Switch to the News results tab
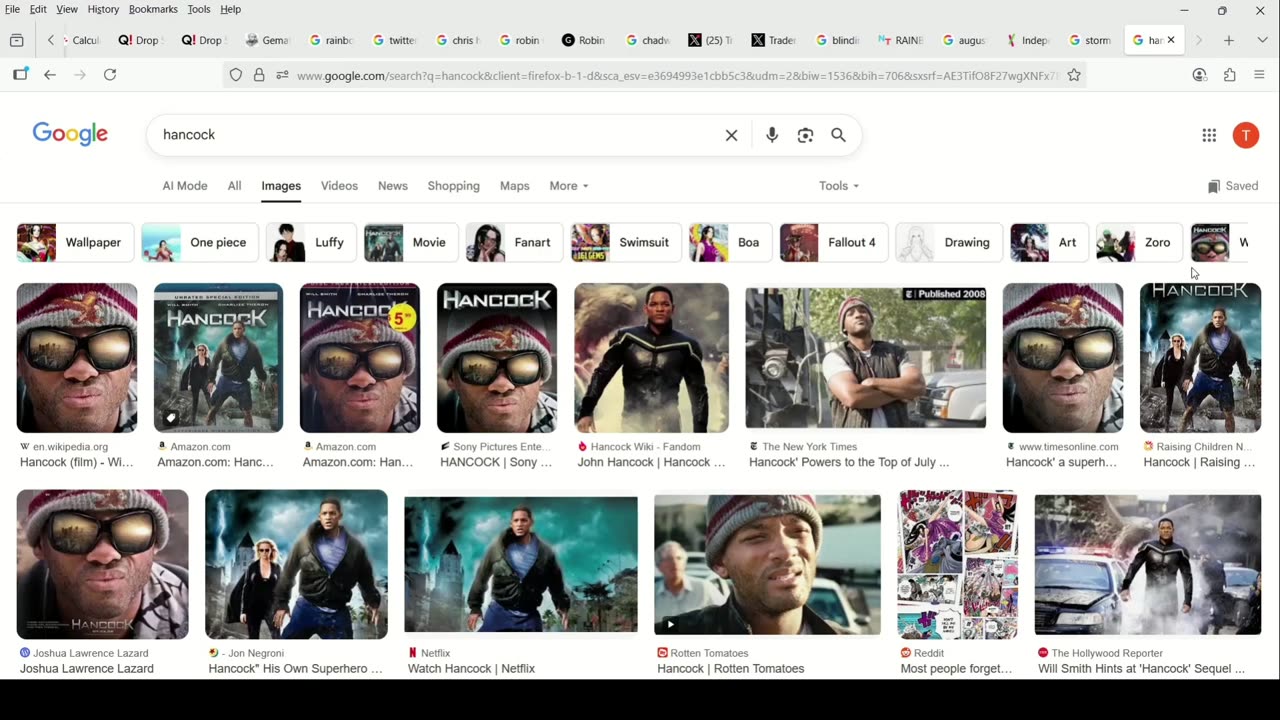 coord(393,186)
